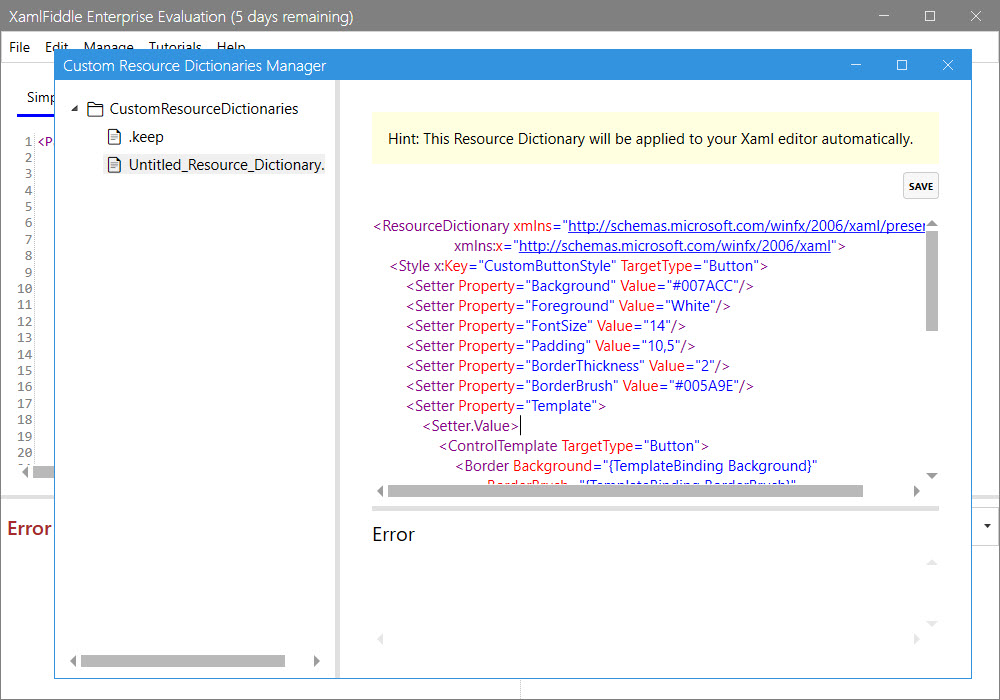Click the ControlTemplate TargetType="Button" line
The width and height of the screenshot is (1000, 700).
coord(574,446)
